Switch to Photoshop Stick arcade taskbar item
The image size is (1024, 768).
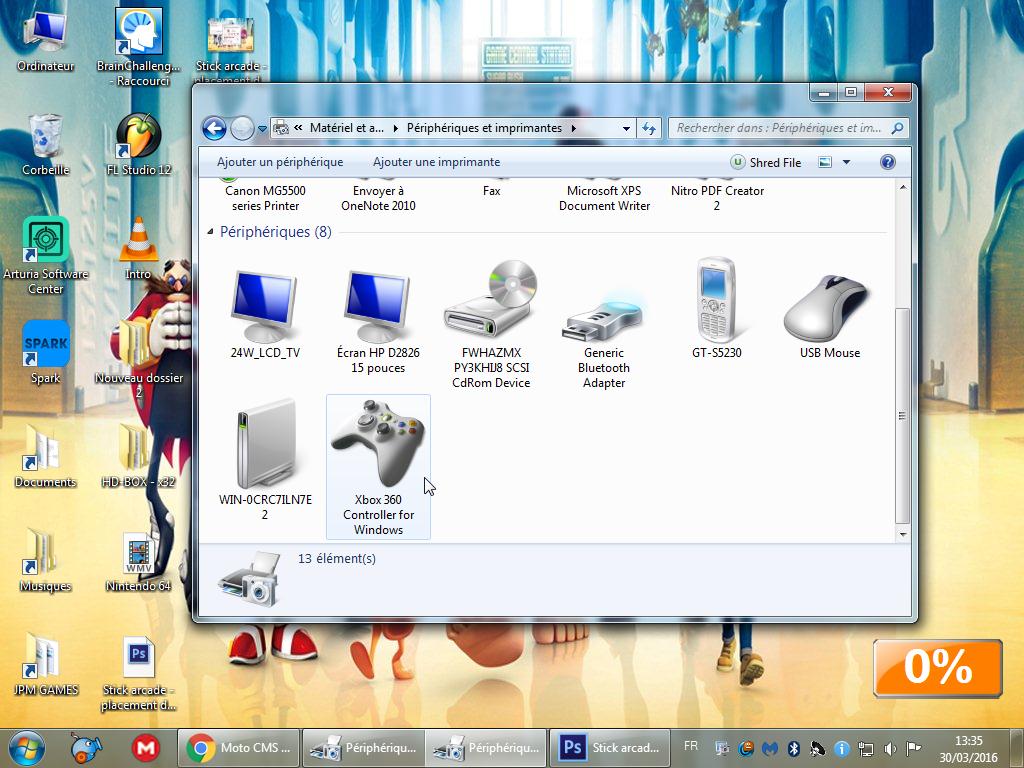pyautogui.click(x=612, y=747)
